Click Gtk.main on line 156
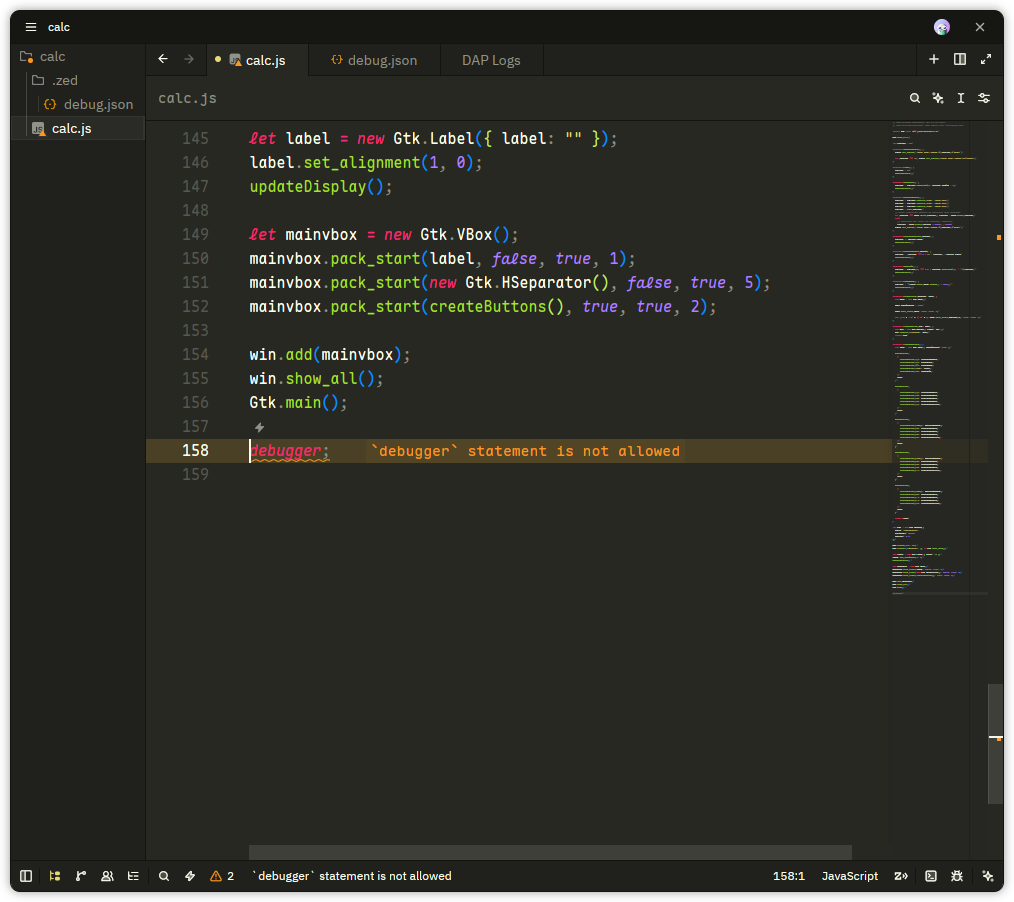 point(285,402)
